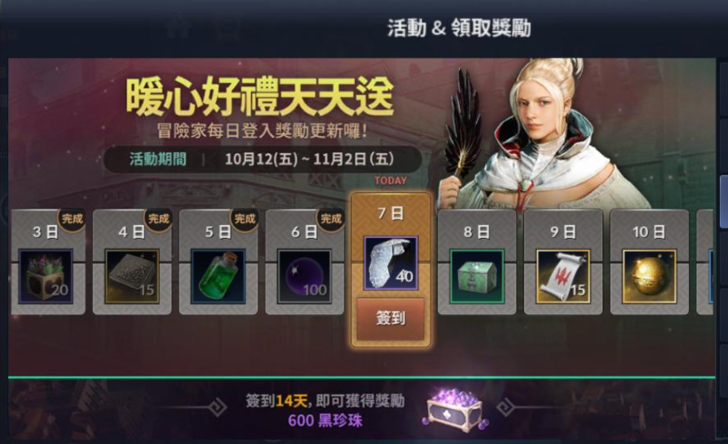This screenshot has width=728, height=444.
Task: Tap the day 5 green potion icon
Action: tap(218, 276)
